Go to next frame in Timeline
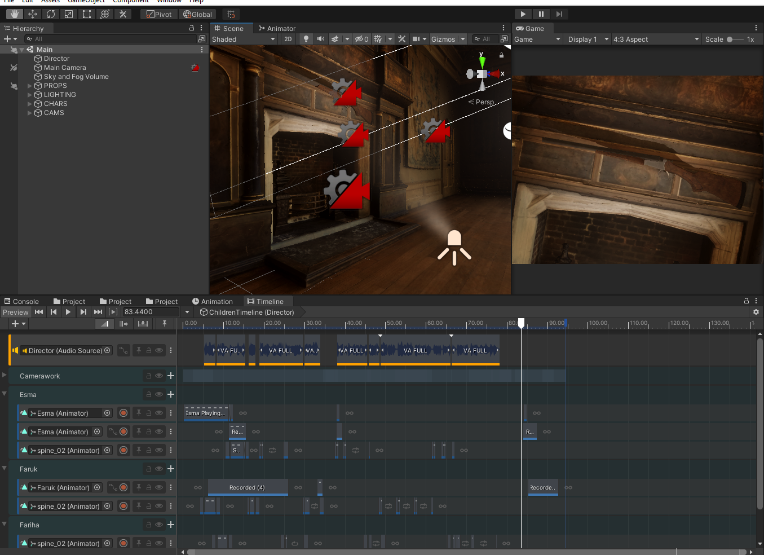 (x=83, y=312)
